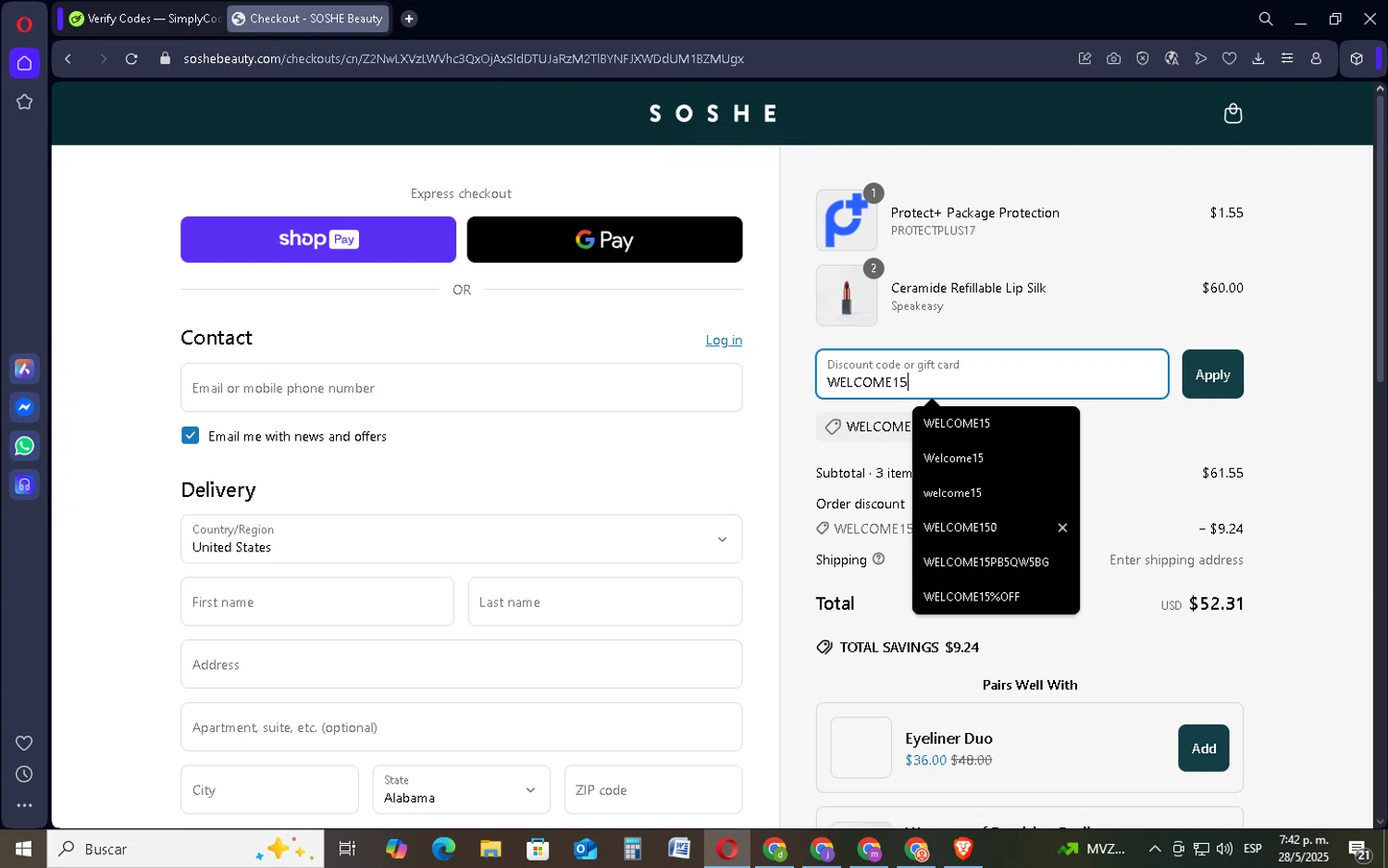Search tabs with magnifier icon

(x=1265, y=19)
